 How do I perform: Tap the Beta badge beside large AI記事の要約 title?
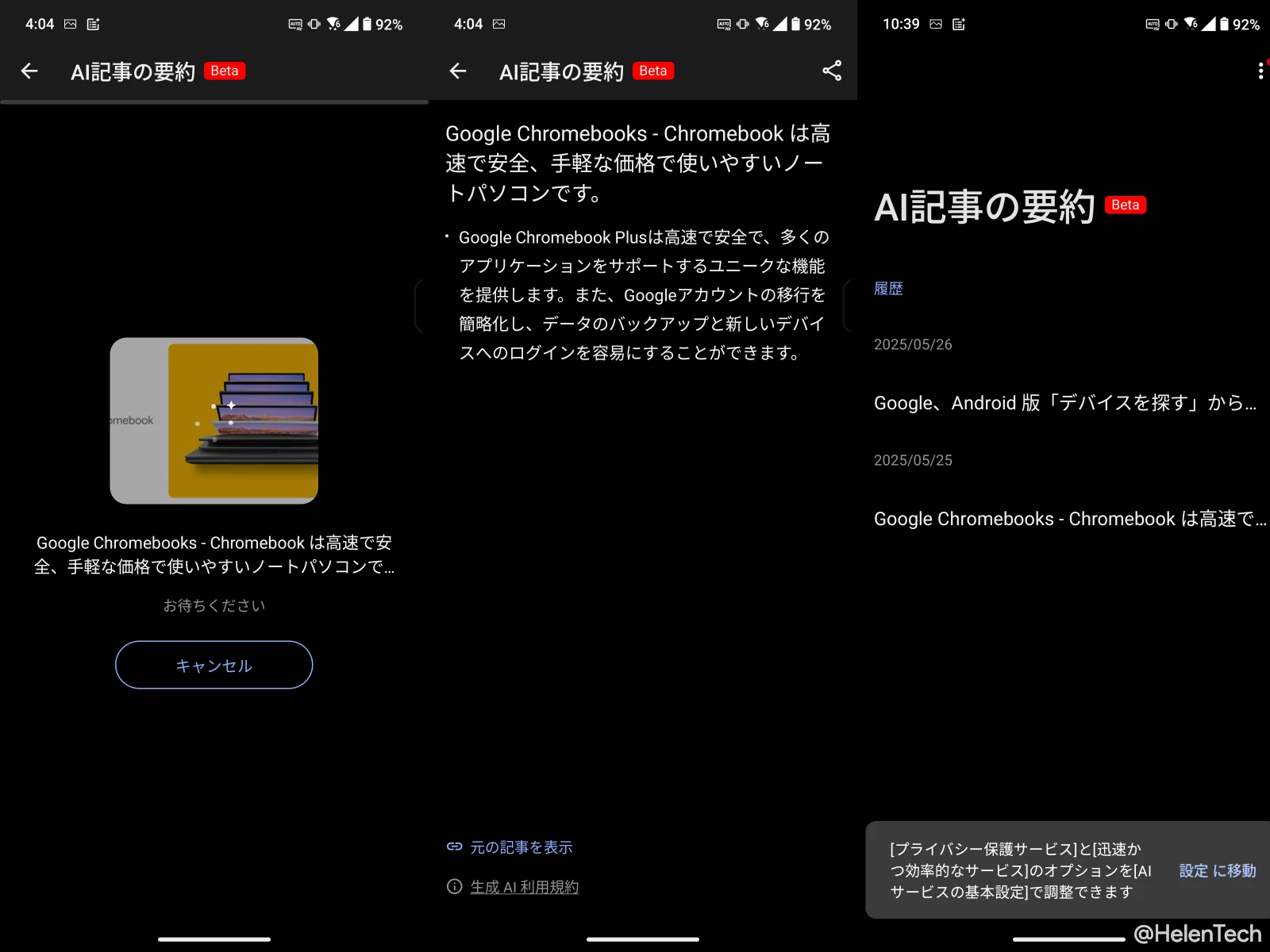click(x=1125, y=205)
